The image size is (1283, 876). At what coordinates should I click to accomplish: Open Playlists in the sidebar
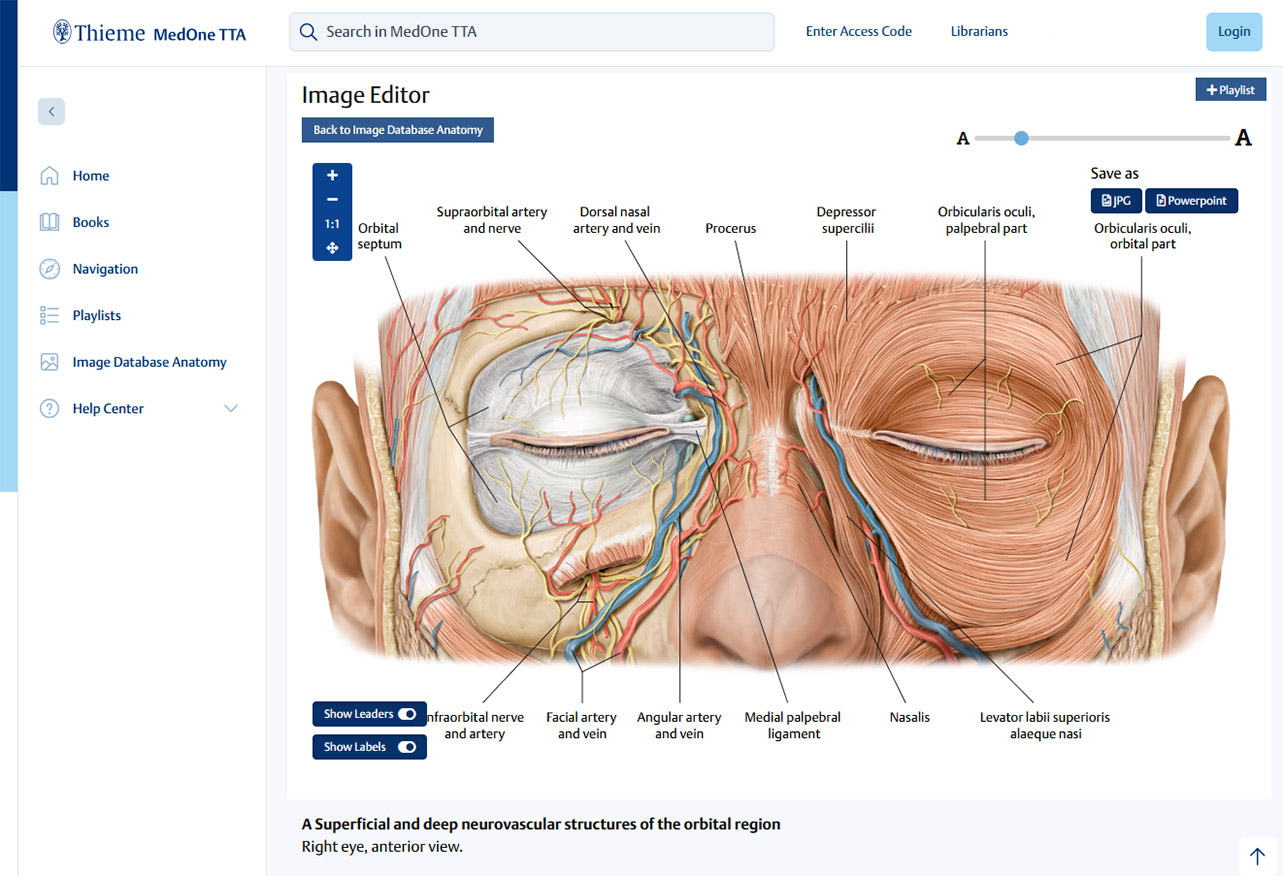pos(96,316)
